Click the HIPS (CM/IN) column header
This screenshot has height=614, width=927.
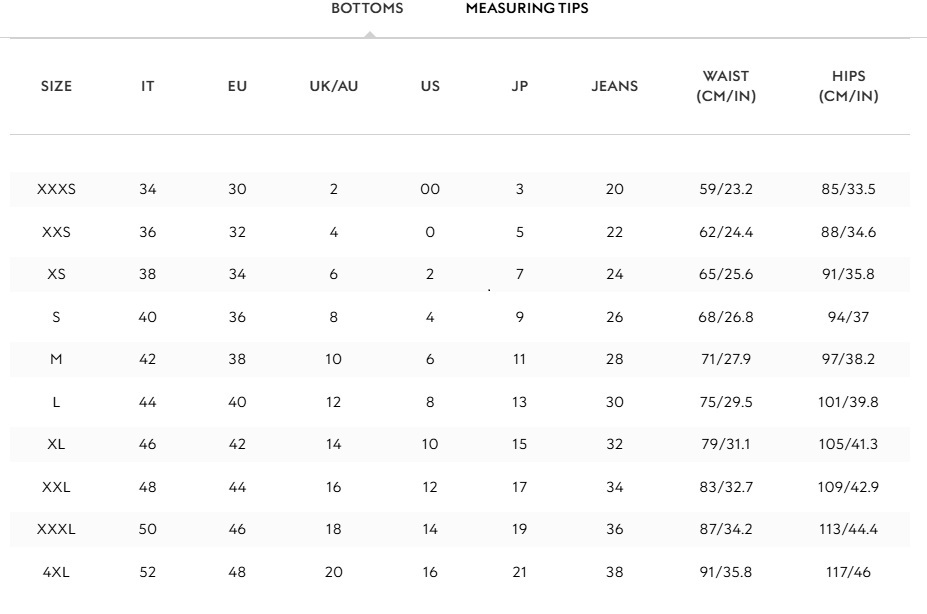(848, 87)
